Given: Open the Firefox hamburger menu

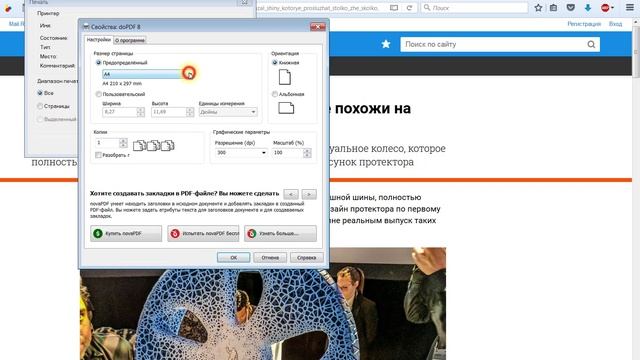Looking at the screenshot, I should pyautogui.click(x=630, y=8).
